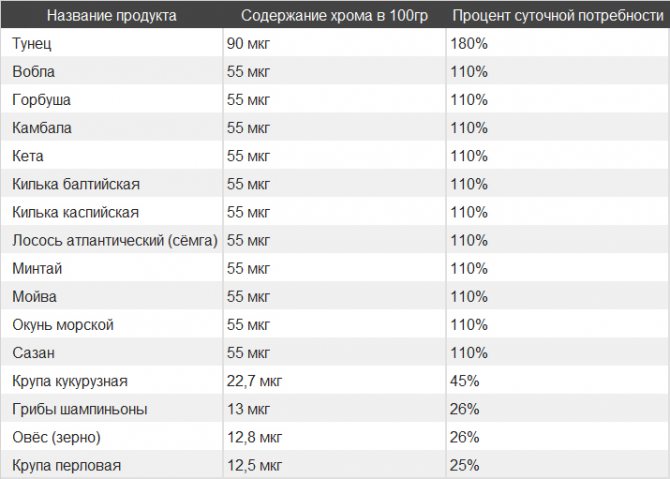The image size is (670, 479).
Task: Select the "Горбуша" product cell
Action: (x=41, y=100)
